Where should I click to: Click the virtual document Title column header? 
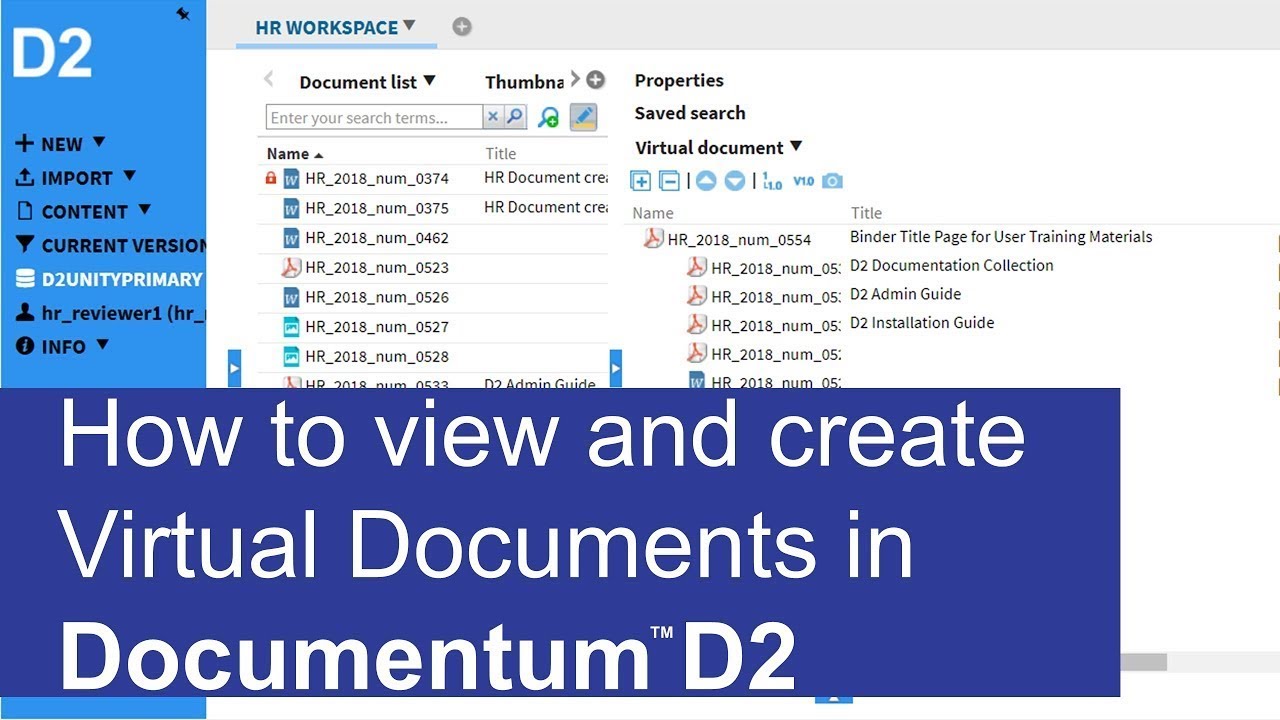pos(867,213)
